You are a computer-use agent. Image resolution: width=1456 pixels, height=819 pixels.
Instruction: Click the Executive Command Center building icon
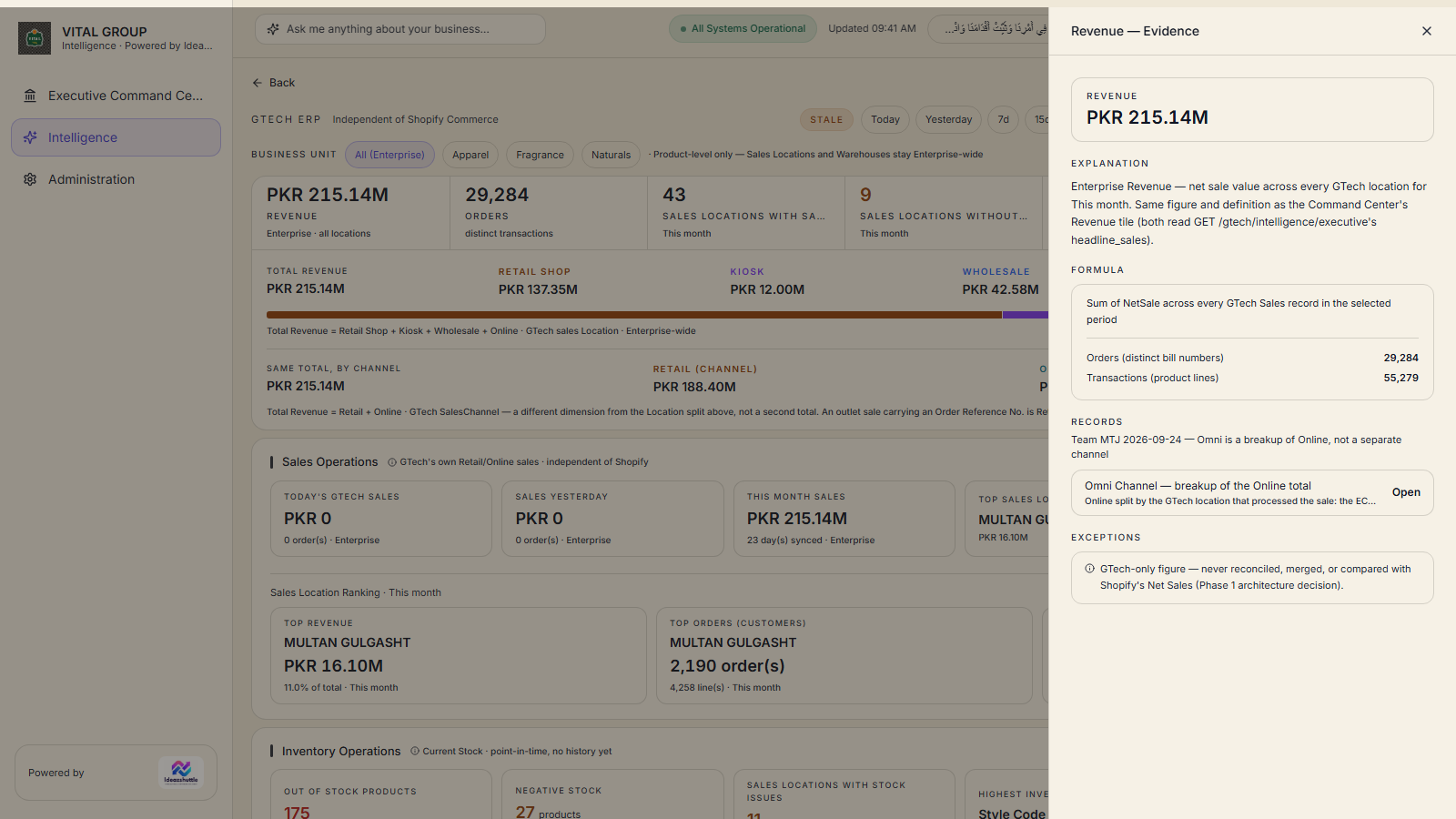coord(30,96)
